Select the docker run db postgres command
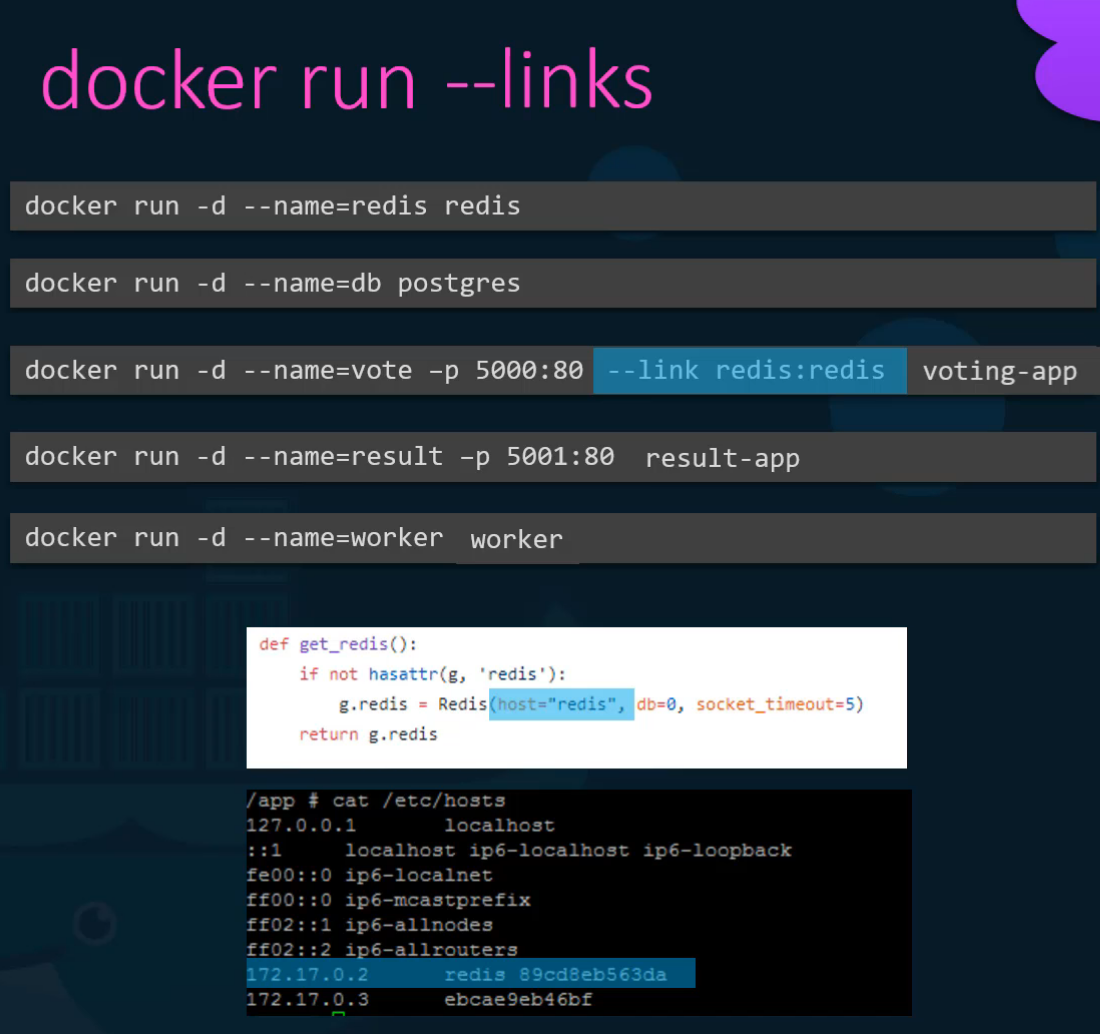Screen dimensions: 1100x1034 coord(272,284)
